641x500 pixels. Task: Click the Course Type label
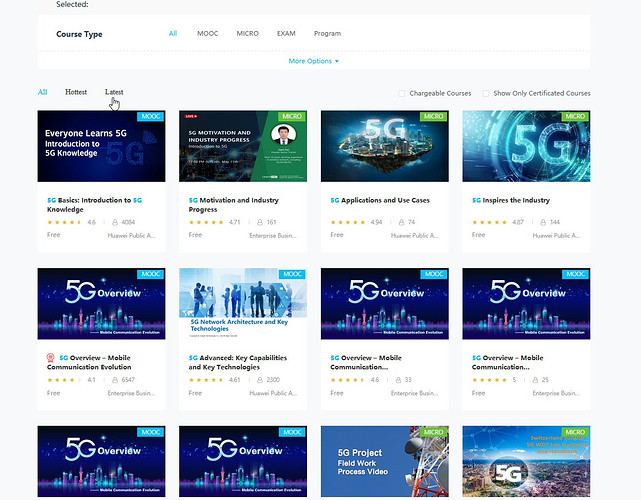point(79,34)
